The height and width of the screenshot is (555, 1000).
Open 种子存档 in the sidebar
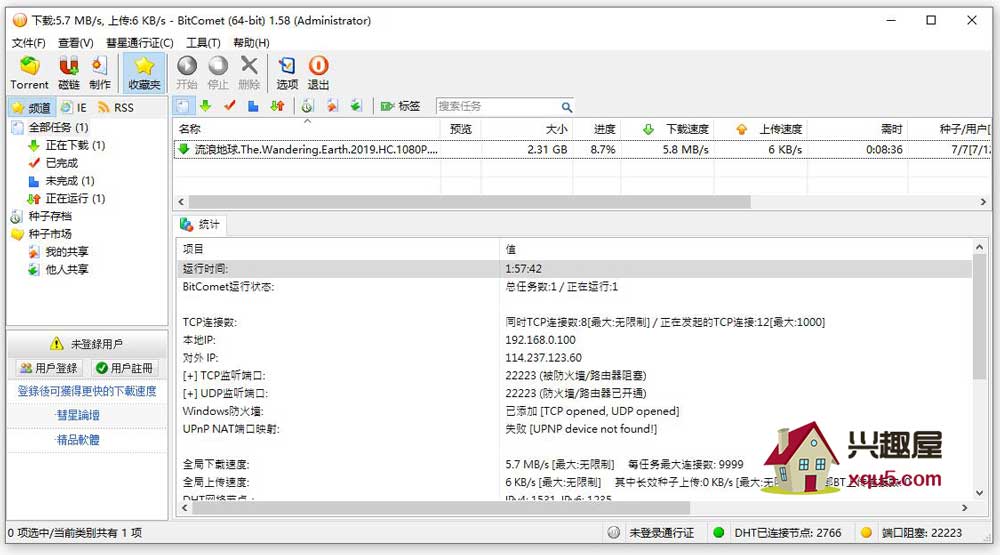50,216
